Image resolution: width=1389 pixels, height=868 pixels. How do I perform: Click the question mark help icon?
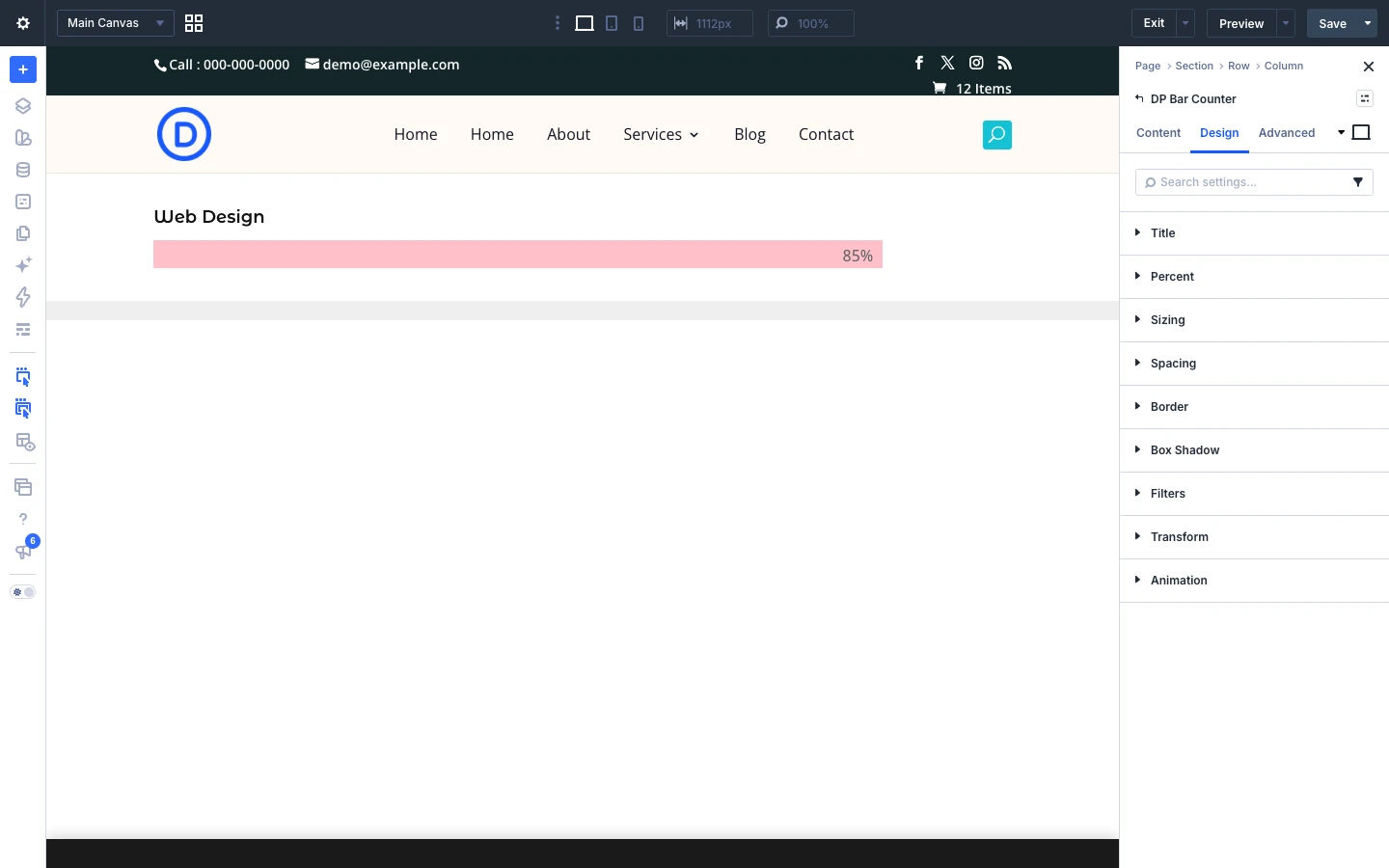(23, 519)
